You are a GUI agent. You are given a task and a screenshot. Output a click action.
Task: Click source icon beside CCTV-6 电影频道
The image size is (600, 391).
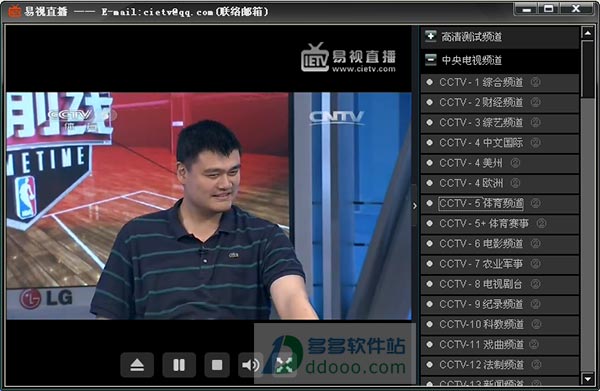[536, 244]
